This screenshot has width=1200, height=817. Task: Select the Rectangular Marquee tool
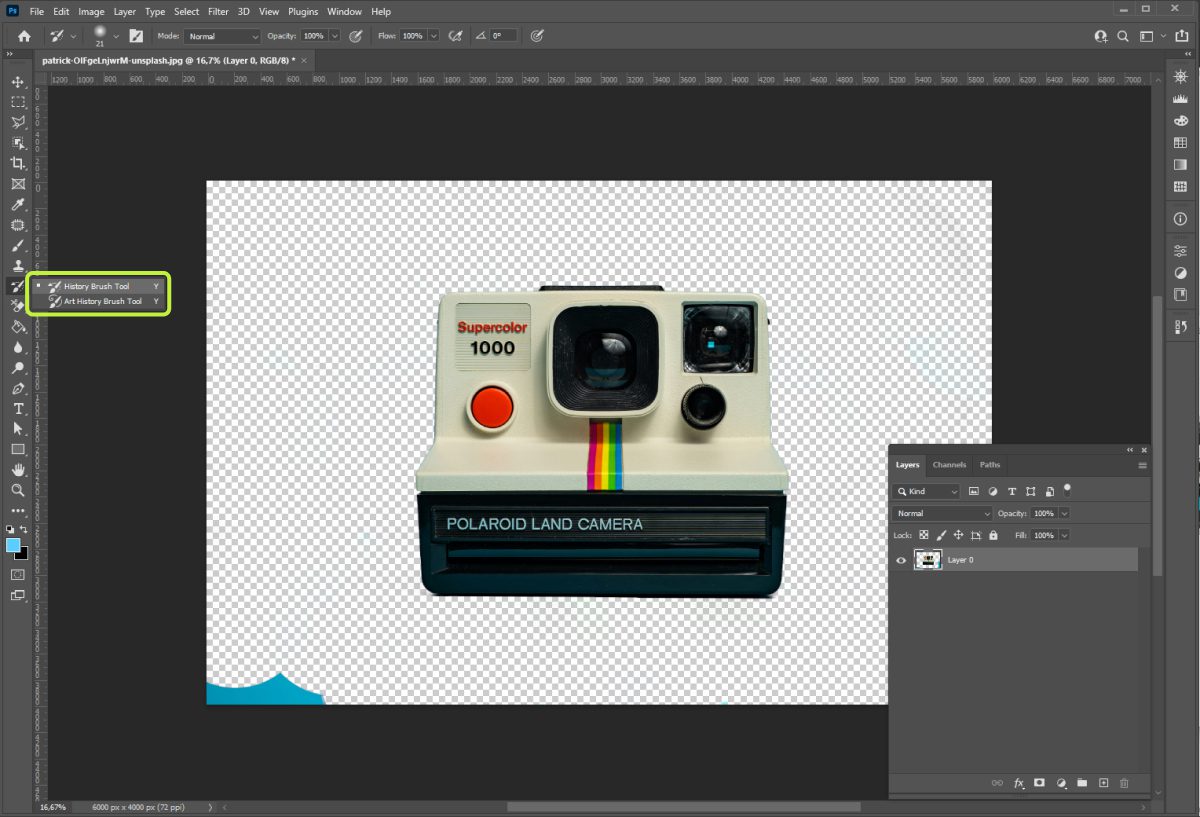click(x=18, y=102)
